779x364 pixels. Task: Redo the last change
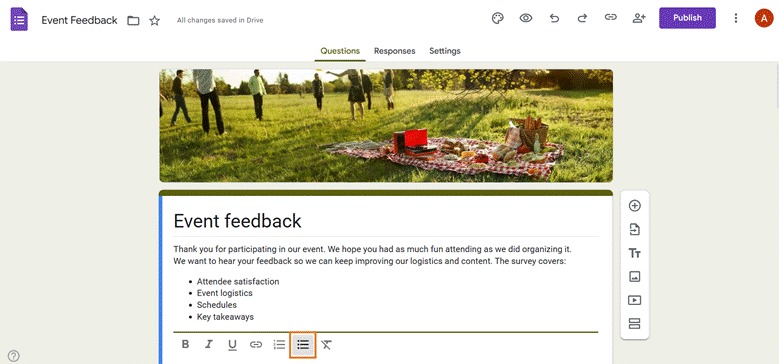coord(582,18)
